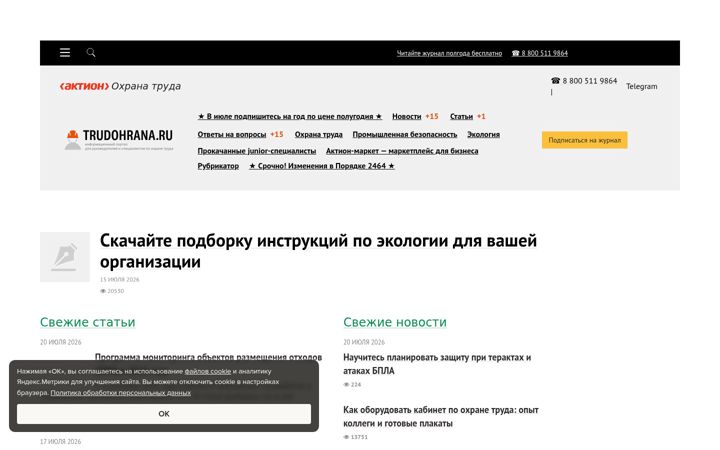Open July subscription promo link
720x450 pixels.
pyautogui.click(x=290, y=117)
